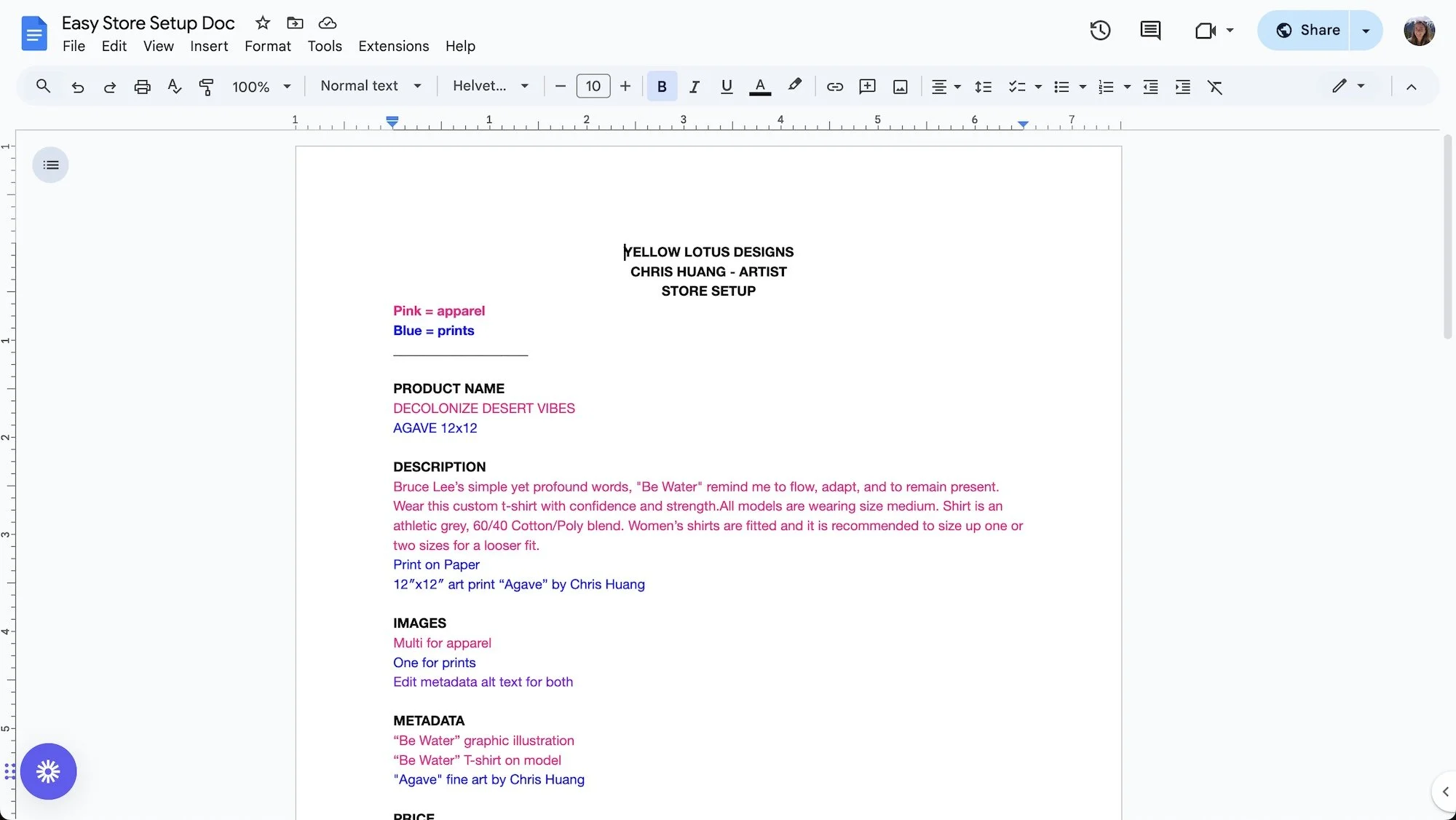Star this document

(x=263, y=23)
